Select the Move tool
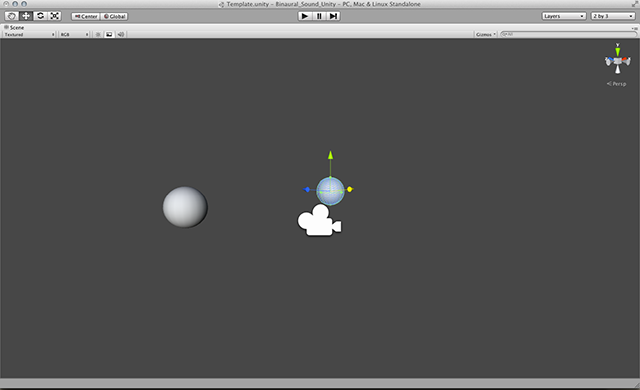640x390 pixels. coord(26,16)
